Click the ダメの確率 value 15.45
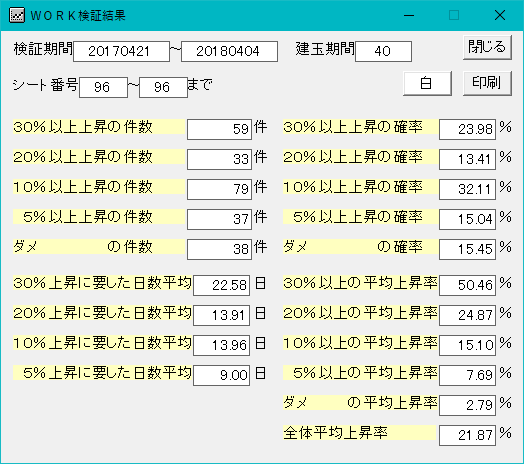The height and width of the screenshot is (464, 524). click(467, 249)
